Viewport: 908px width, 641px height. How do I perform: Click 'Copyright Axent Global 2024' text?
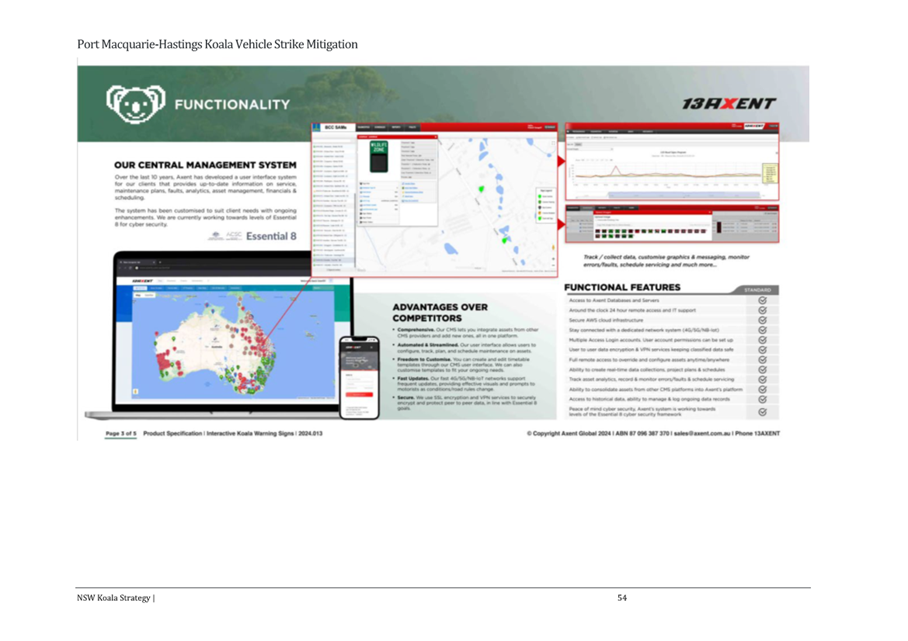(569, 433)
